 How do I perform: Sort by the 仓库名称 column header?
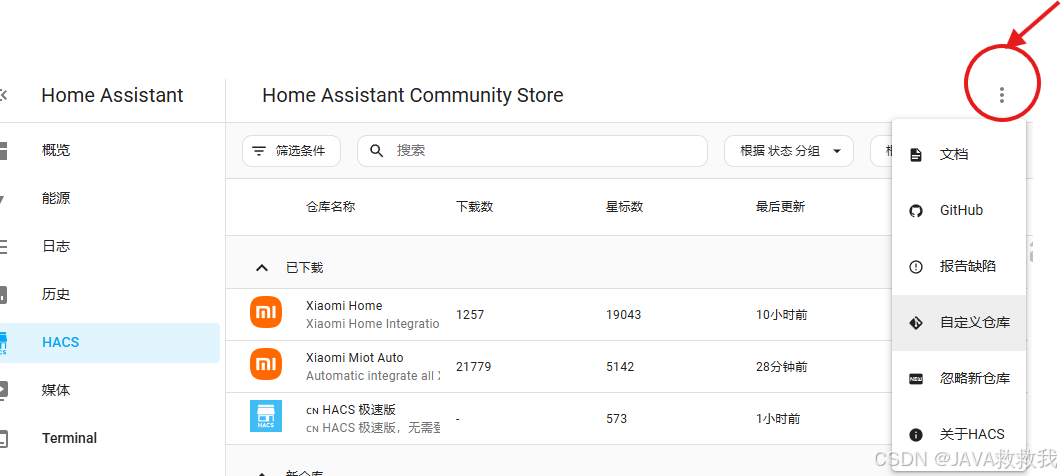point(330,207)
